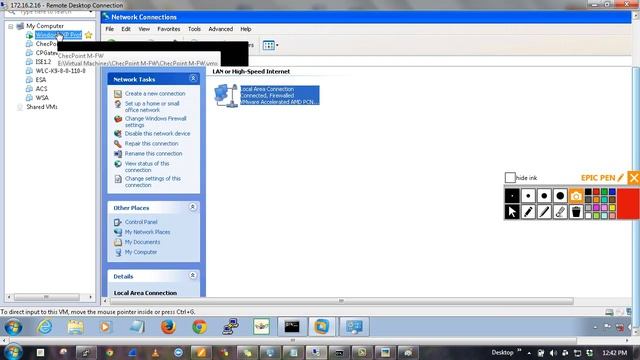Open the Tools menu

coord(194,29)
